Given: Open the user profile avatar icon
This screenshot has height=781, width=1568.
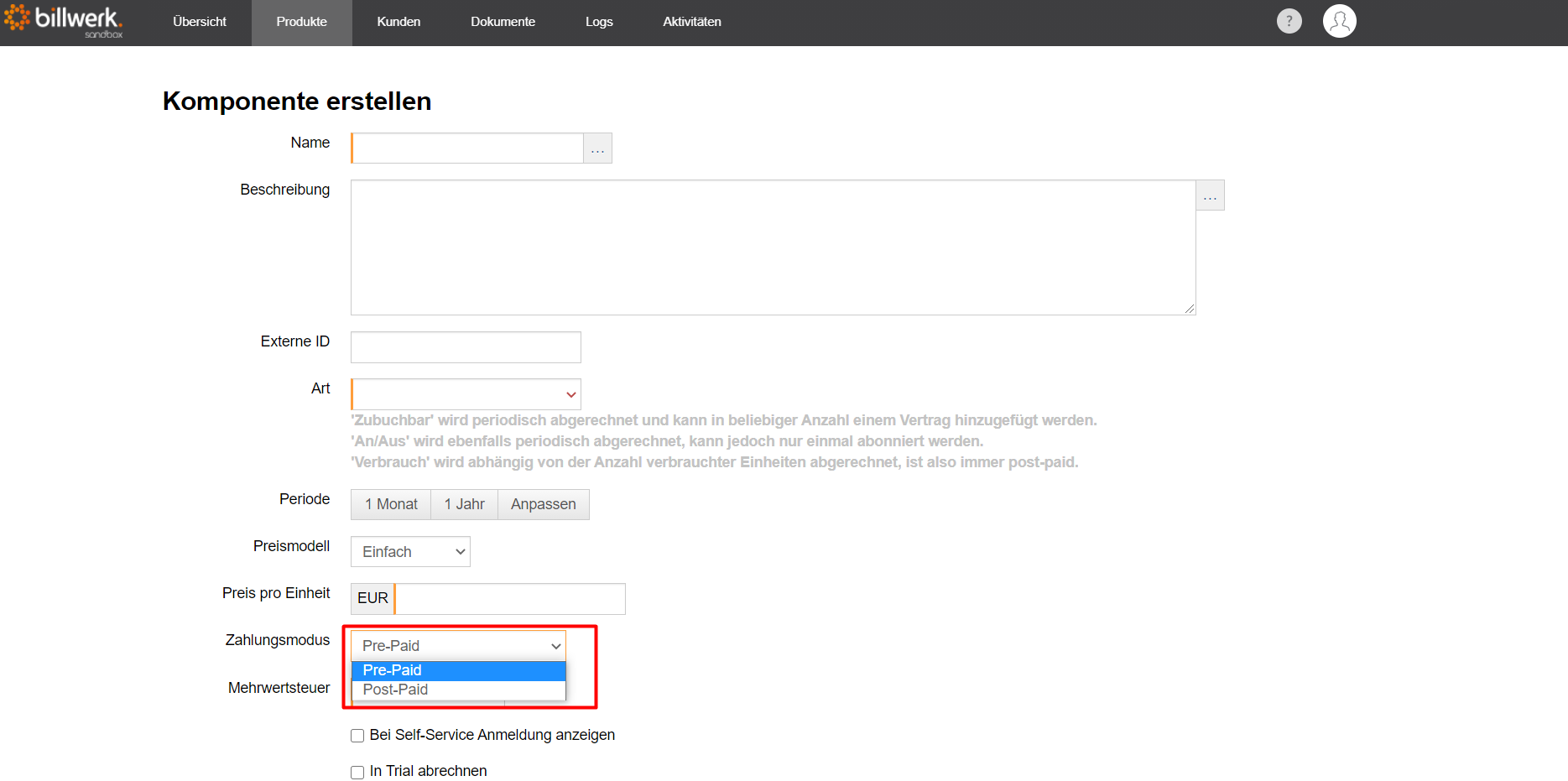Looking at the screenshot, I should 1339,21.
